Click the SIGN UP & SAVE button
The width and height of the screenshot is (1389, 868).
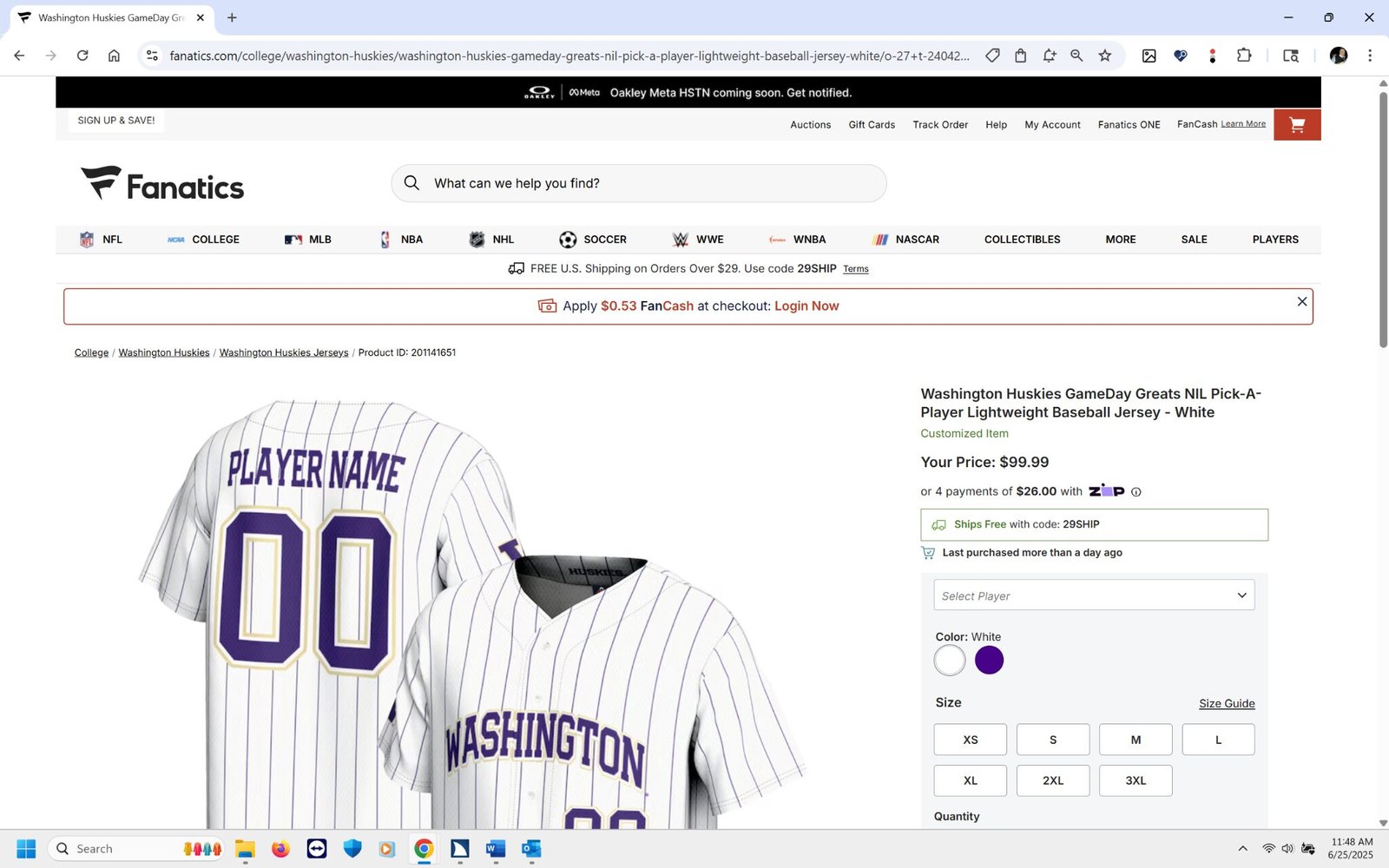coord(116,121)
